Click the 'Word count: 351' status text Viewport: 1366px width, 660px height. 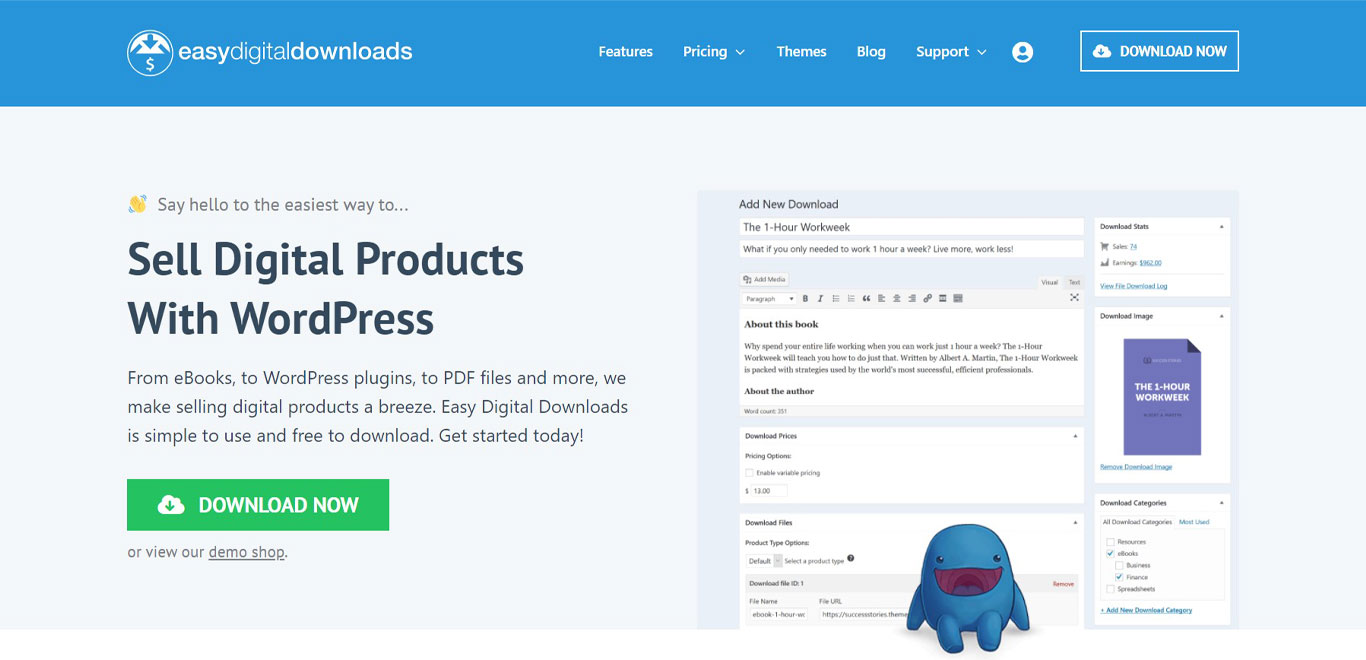point(766,411)
